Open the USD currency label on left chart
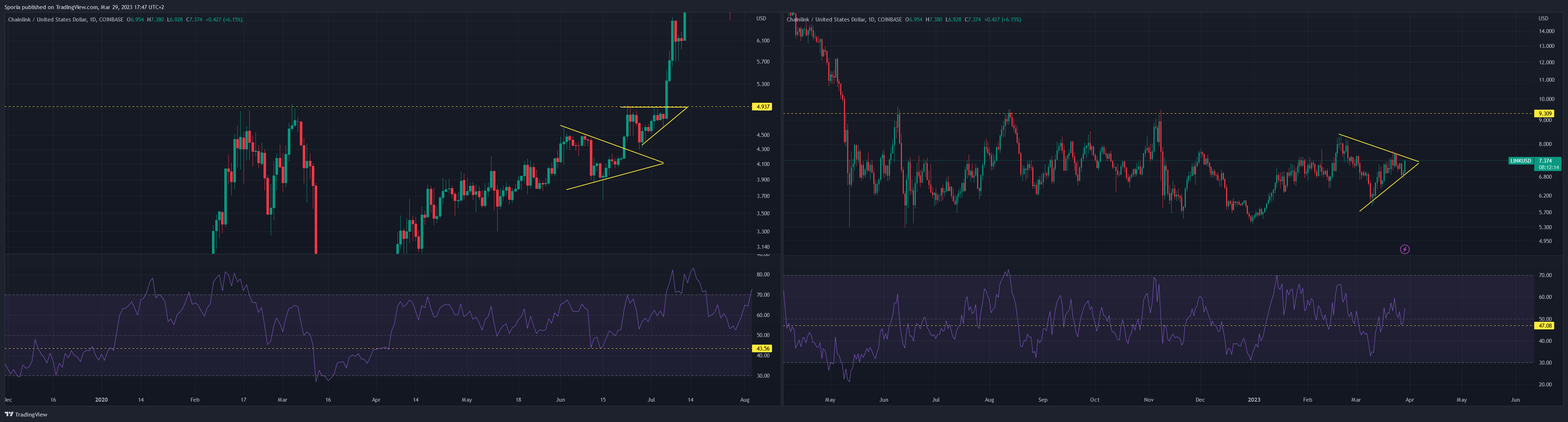This screenshot has width=1568, height=422. pos(761,19)
